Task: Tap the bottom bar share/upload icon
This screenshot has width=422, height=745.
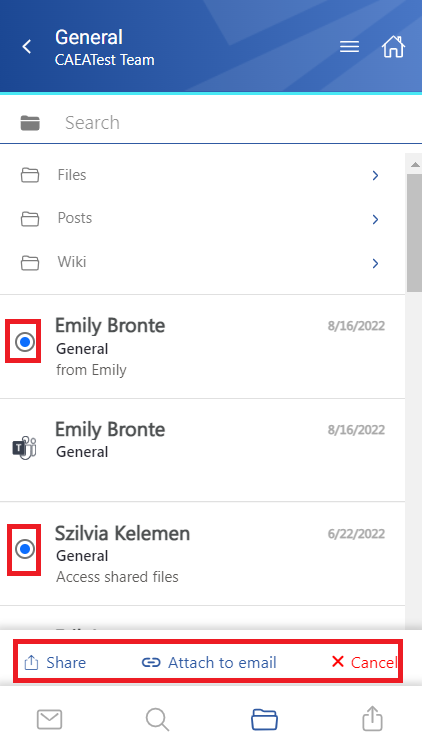Action: pyautogui.click(x=372, y=718)
